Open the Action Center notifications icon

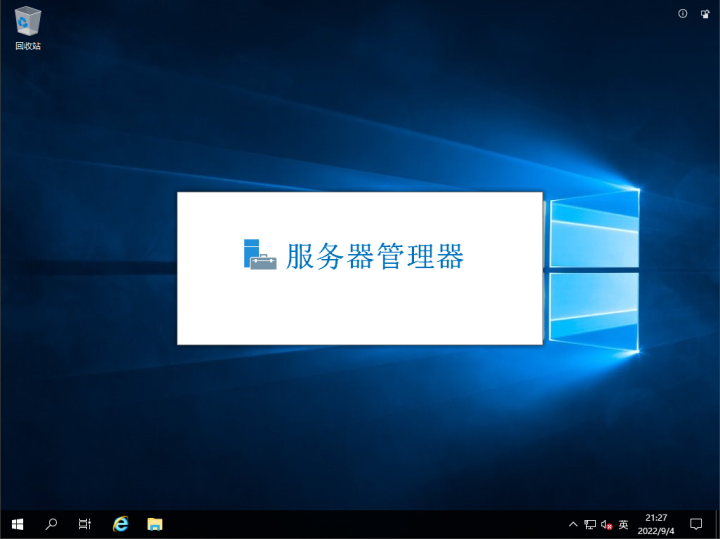(x=696, y=524)
